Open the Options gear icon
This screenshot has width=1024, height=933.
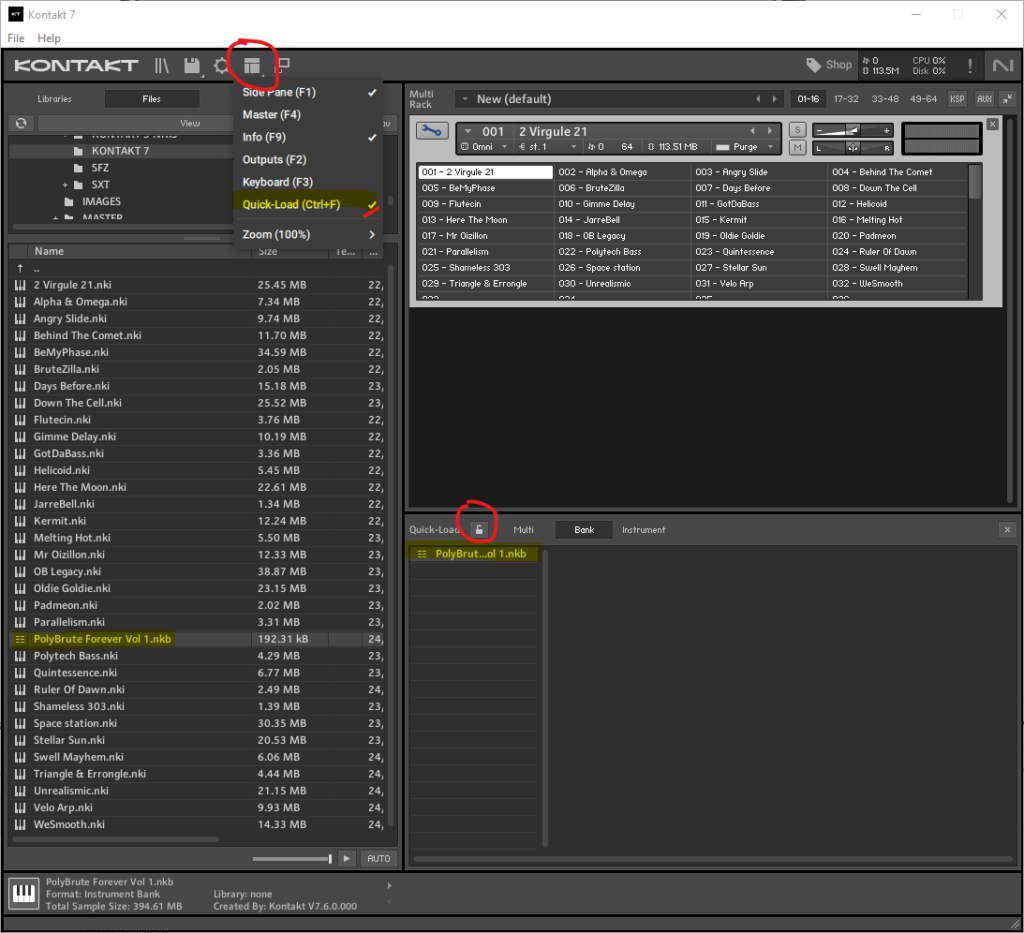221,66
